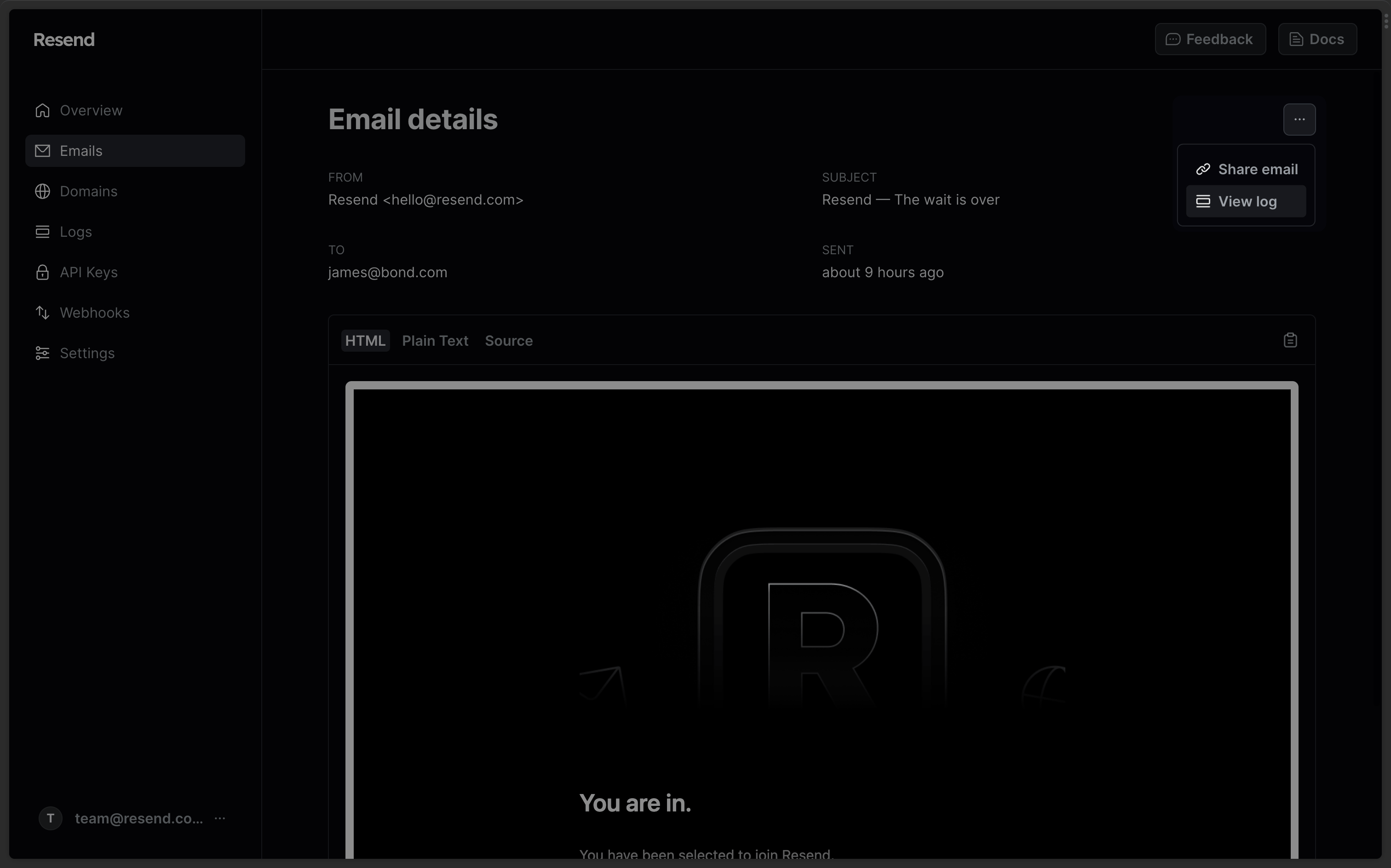This screenshot has width=1391, height=868.
Task: Click the sent time 'about 9 hours ago'
Action: pos(883,272)
